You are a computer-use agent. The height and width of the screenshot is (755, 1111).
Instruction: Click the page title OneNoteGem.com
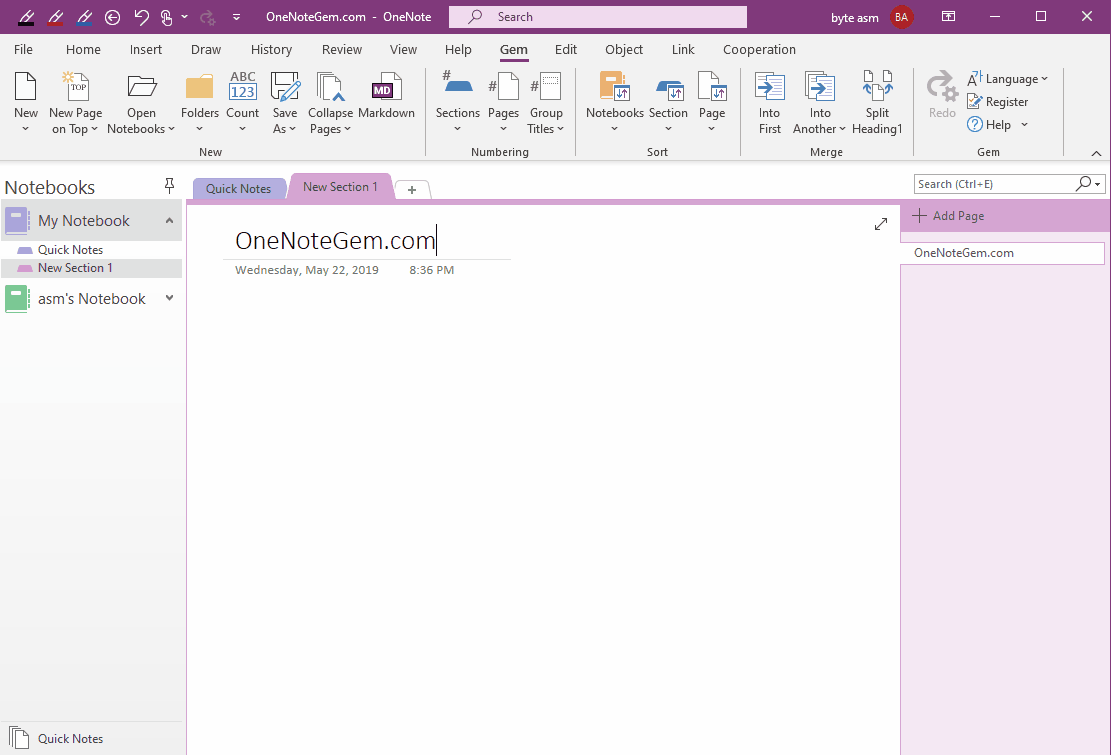[x=335, y=241]
